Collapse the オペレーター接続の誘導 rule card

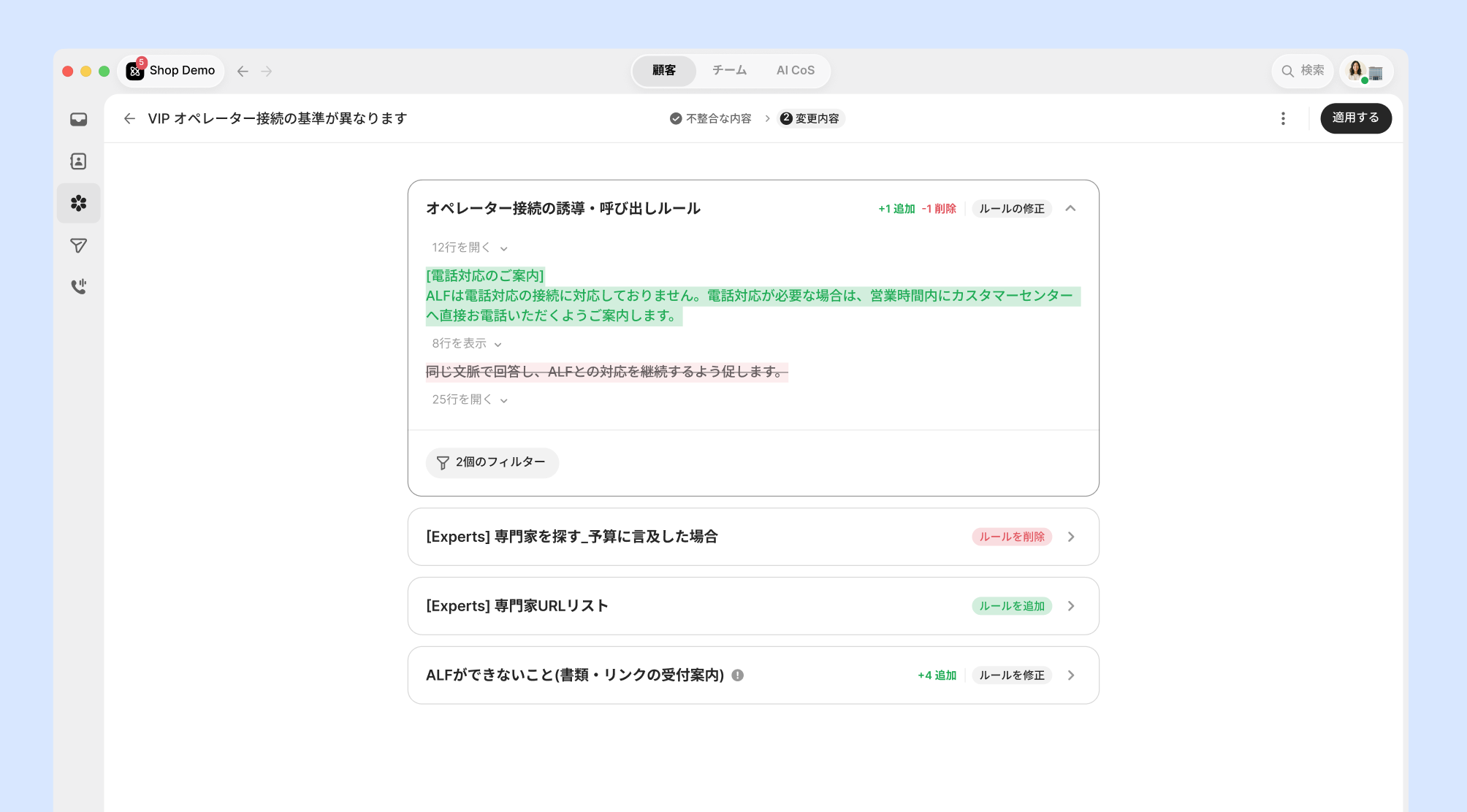tap(1070, 209)
